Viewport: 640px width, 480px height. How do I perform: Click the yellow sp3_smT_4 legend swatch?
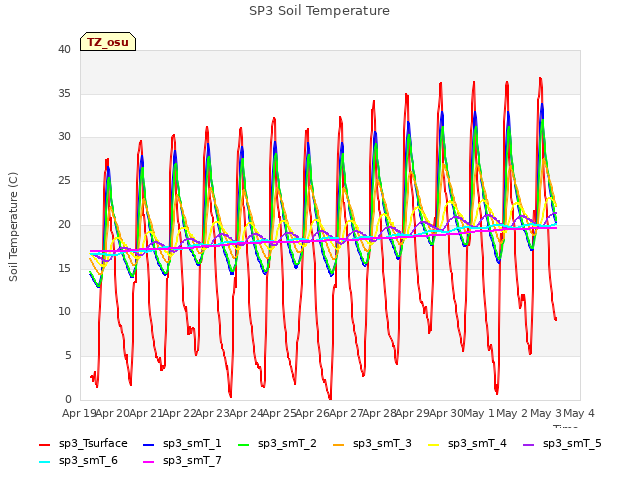pyautogui.click(x=433, y=444)
